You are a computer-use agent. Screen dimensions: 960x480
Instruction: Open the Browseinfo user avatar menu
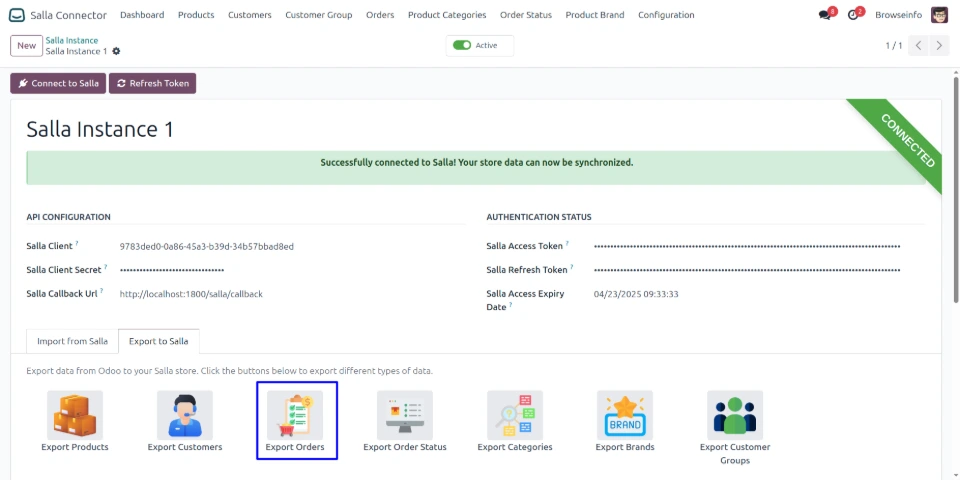(939, 15)
